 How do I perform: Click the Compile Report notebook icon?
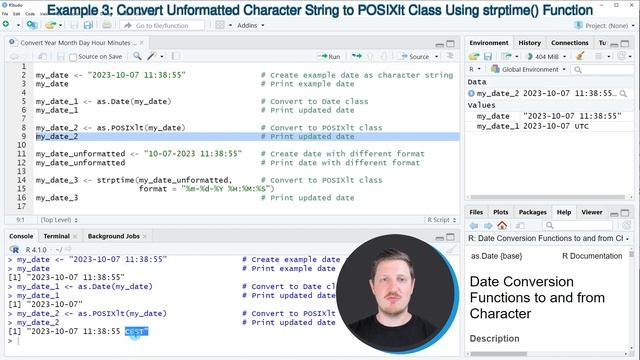click(176, 56)
